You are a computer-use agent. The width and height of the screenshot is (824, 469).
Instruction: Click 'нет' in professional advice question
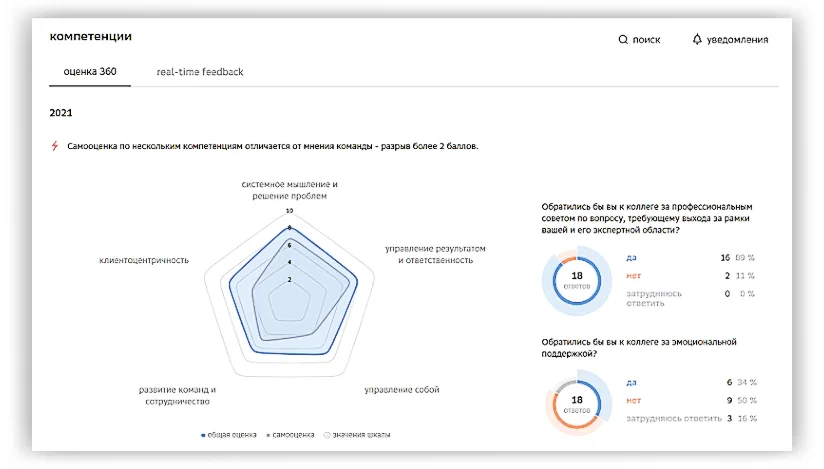(633, 276)
